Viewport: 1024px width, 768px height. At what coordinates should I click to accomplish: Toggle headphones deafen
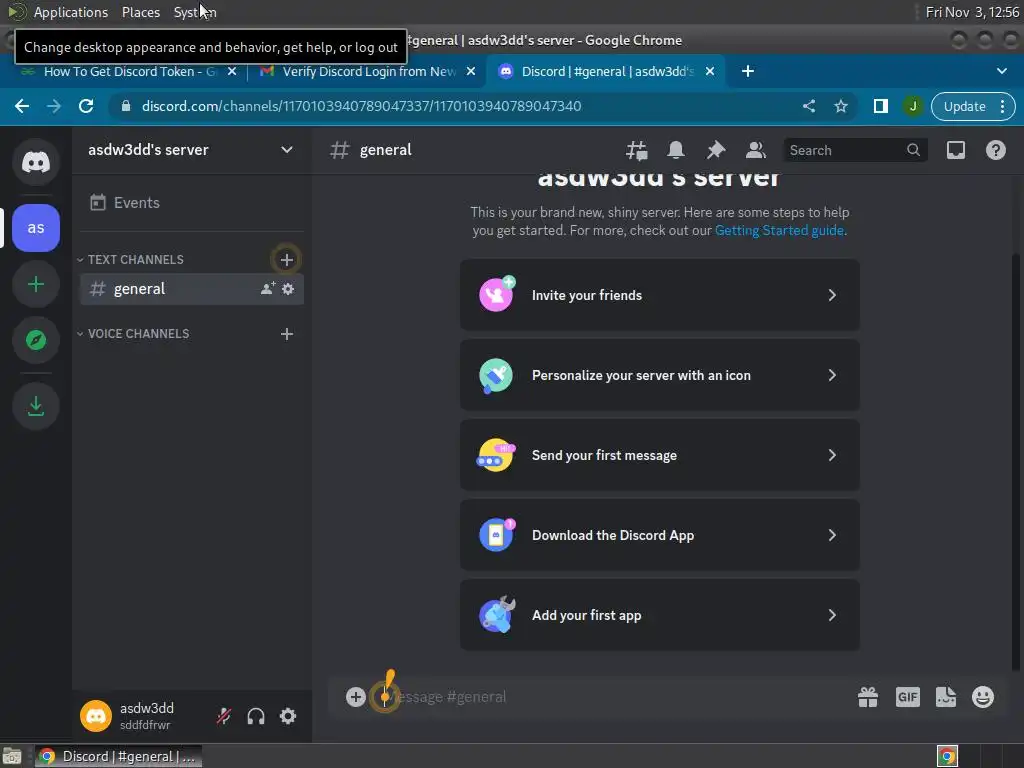click(256, 716)
